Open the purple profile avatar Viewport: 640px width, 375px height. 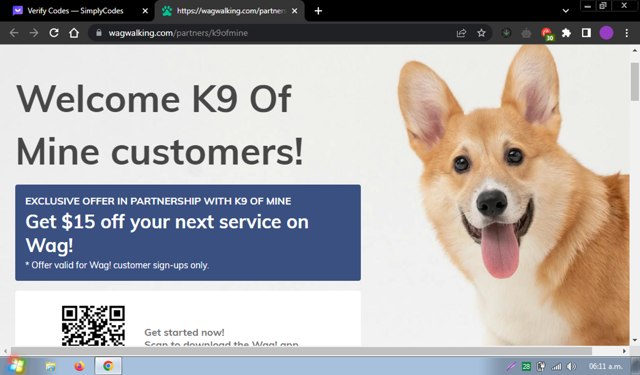click(606, 33)
